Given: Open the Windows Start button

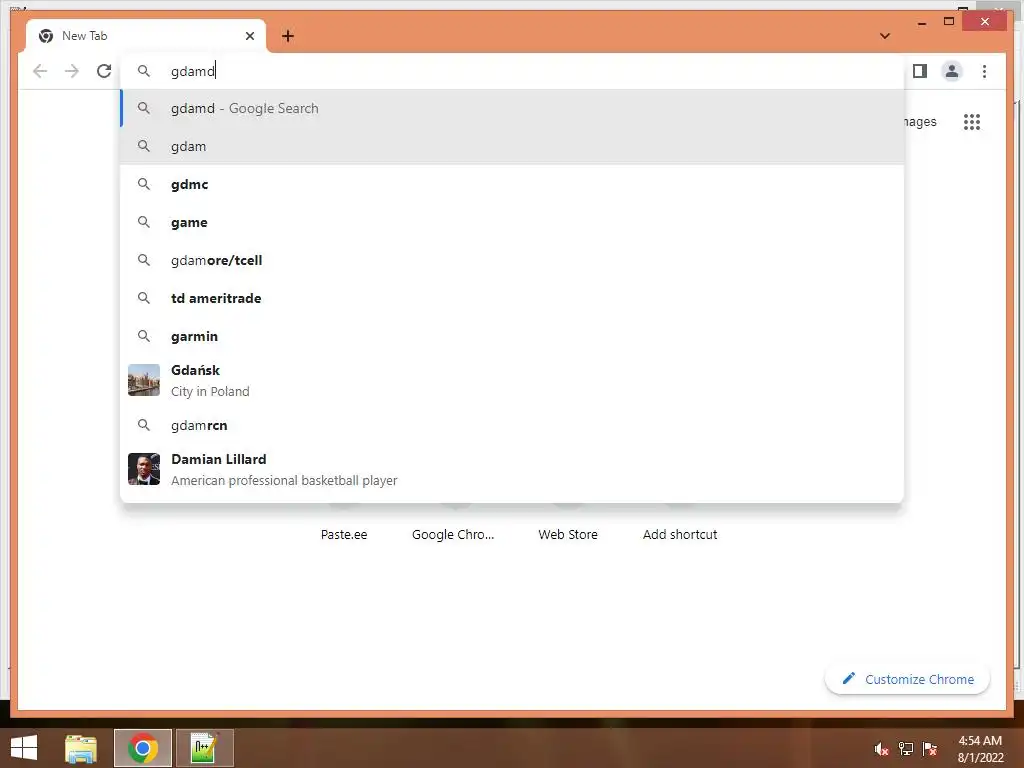Looking at the screenshot, I should [24, 748].
